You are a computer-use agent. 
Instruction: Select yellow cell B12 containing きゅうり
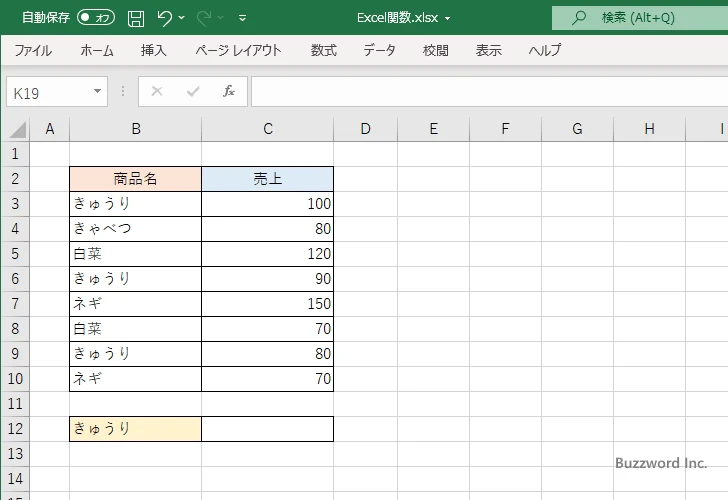coord(136,429)
